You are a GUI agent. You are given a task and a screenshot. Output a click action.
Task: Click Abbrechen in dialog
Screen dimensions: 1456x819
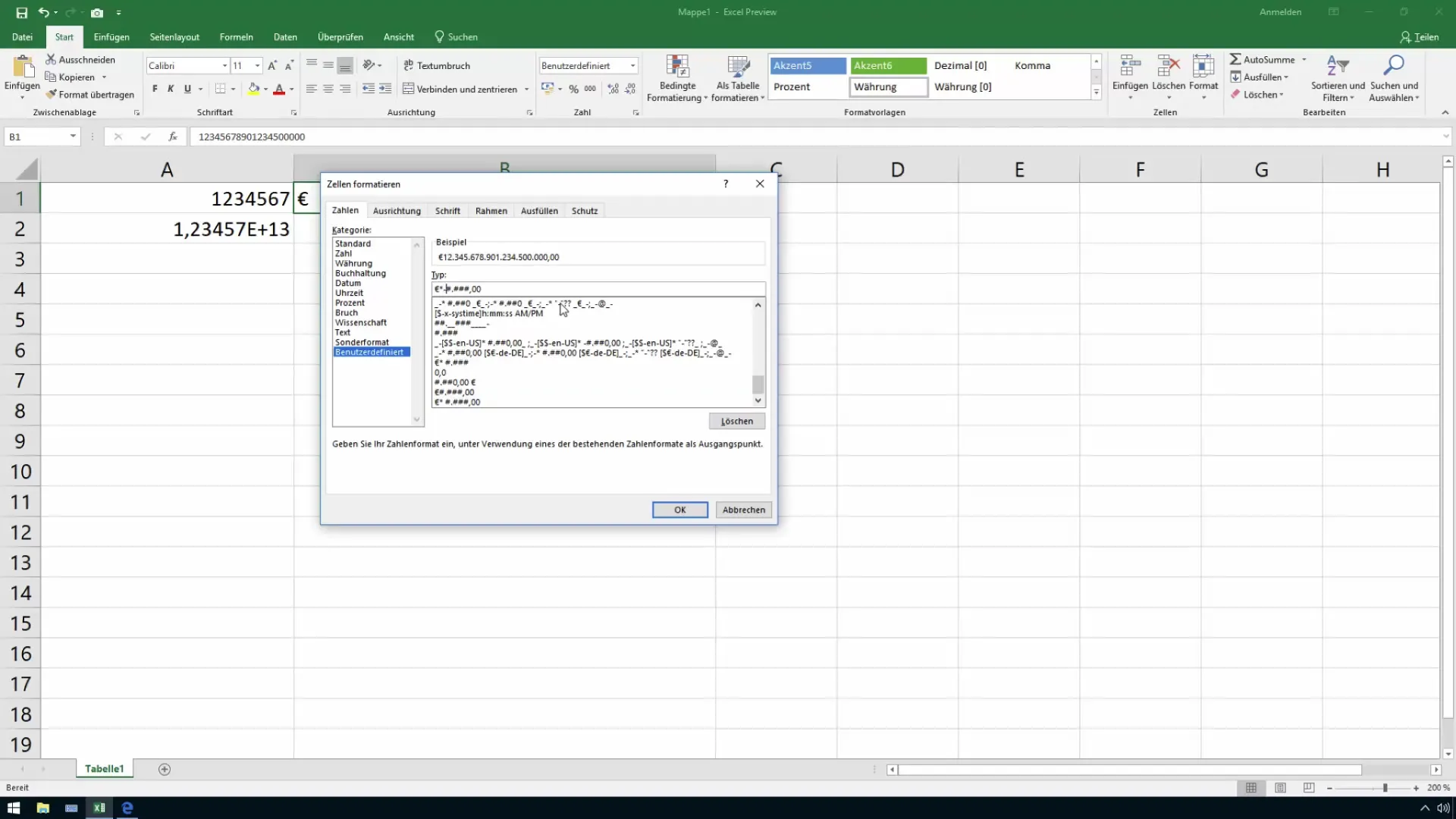click(x=744, y=510)
